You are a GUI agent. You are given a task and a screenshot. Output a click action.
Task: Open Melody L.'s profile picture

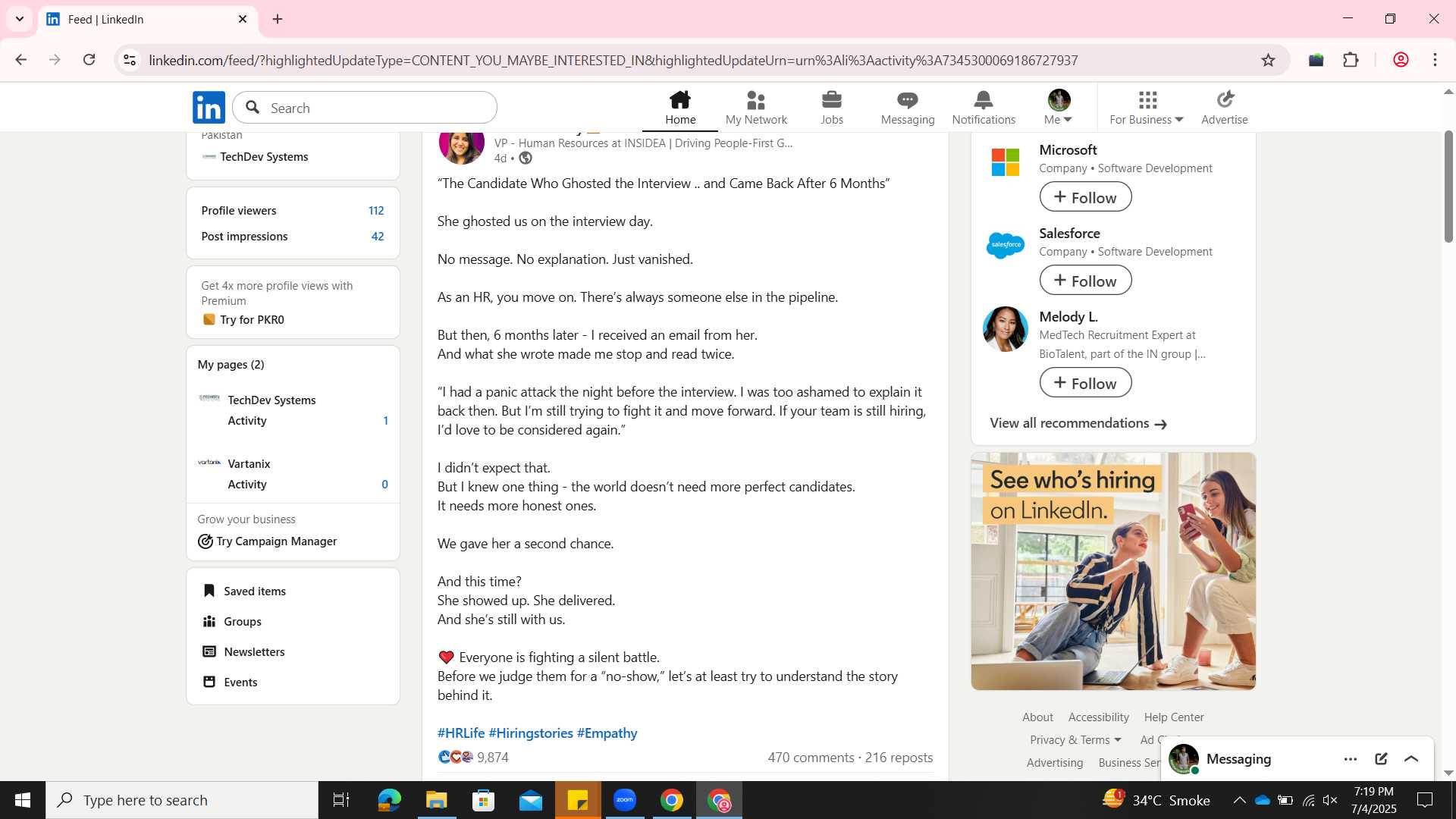click(1006, 329)
